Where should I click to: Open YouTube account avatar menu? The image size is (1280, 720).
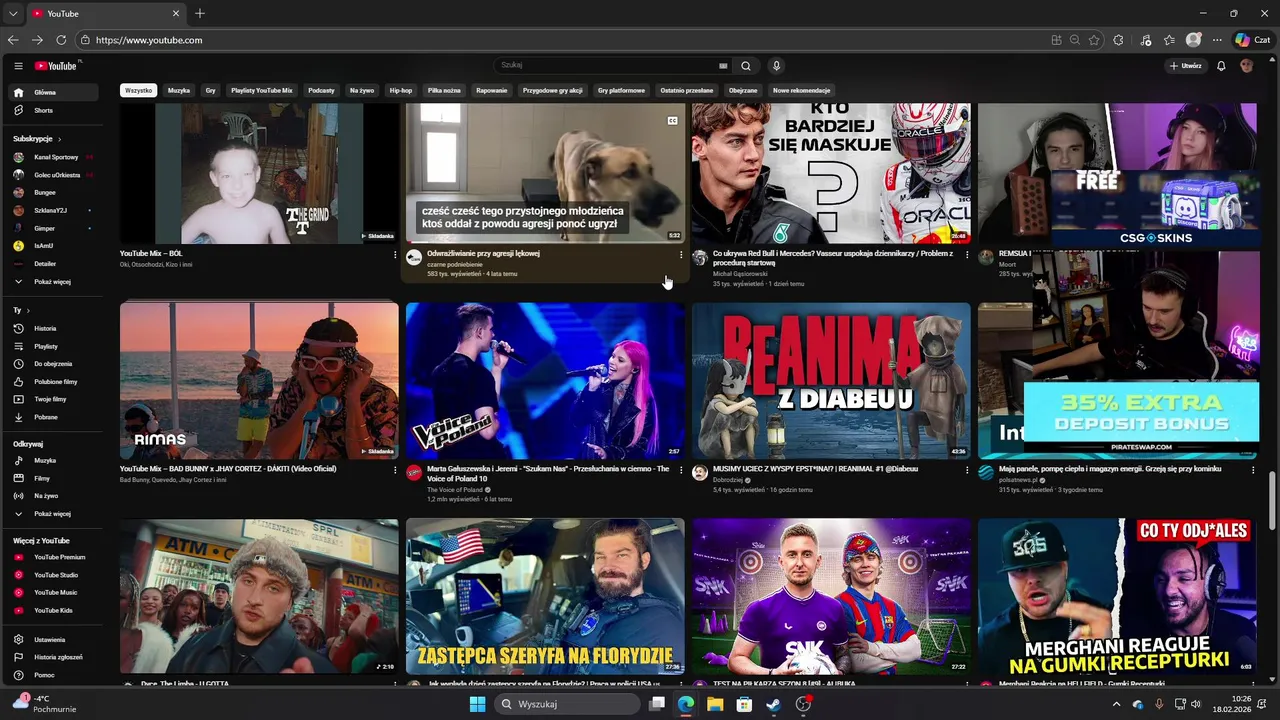click(1247, 66)
